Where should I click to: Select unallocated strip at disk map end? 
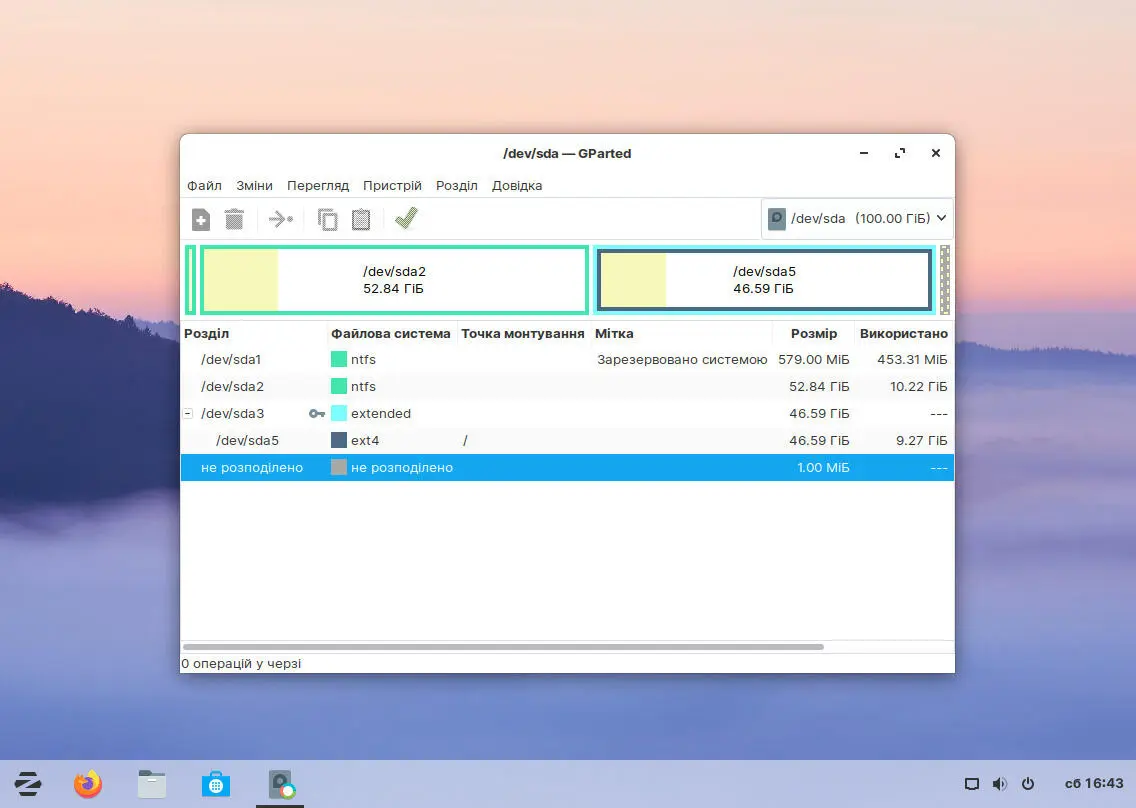(945, 280)
